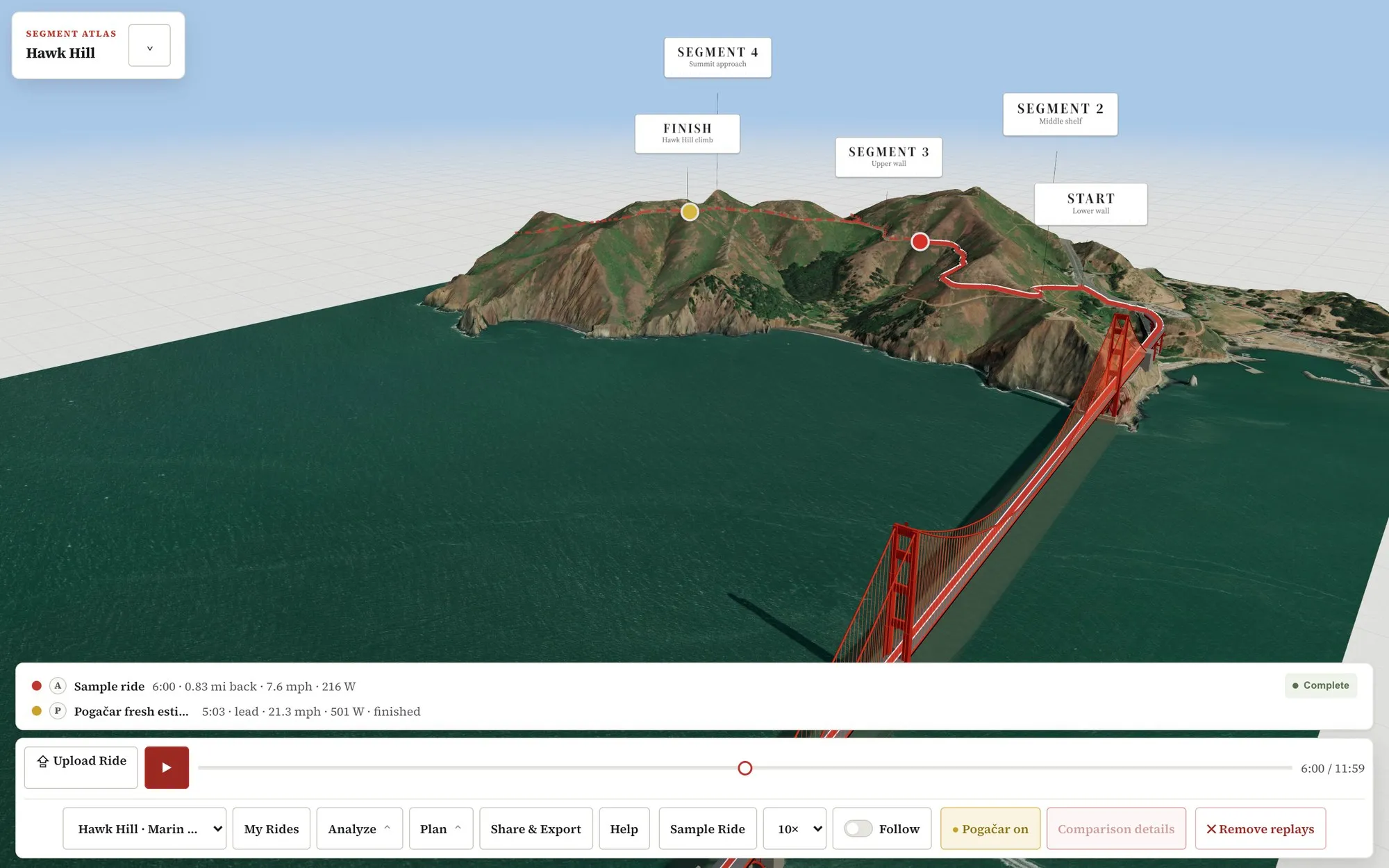The image size is (1389, 868).
Task: Expand the Analyze menu
Action: coord(359,828)
